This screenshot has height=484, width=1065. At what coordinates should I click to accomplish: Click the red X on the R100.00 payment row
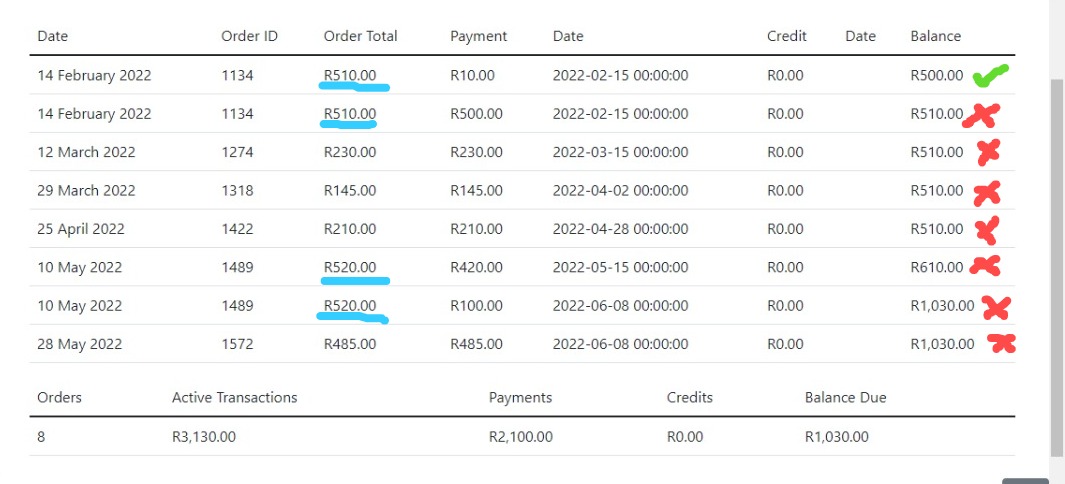(996, 308)
